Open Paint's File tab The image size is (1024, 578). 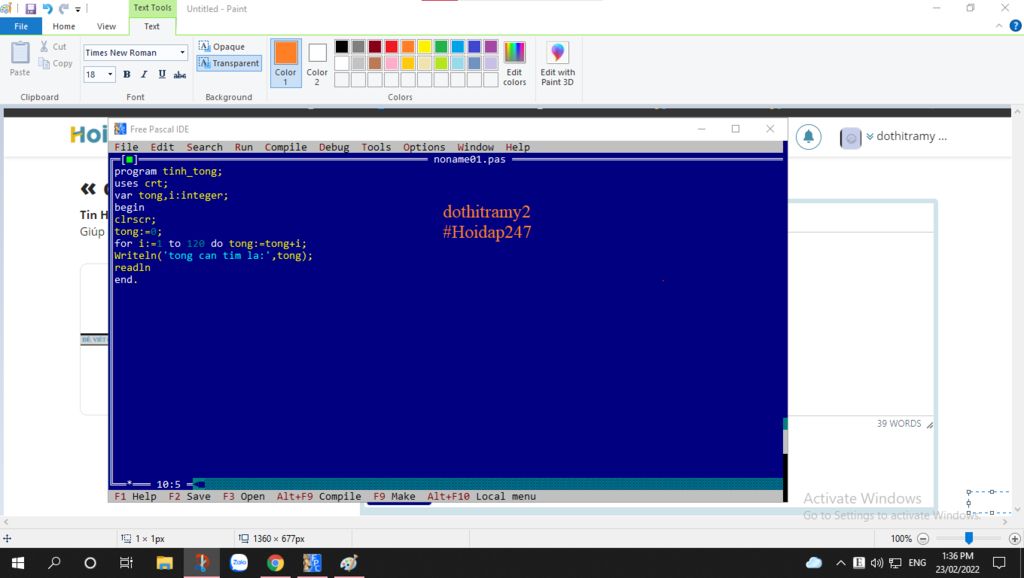coord(21,26)
